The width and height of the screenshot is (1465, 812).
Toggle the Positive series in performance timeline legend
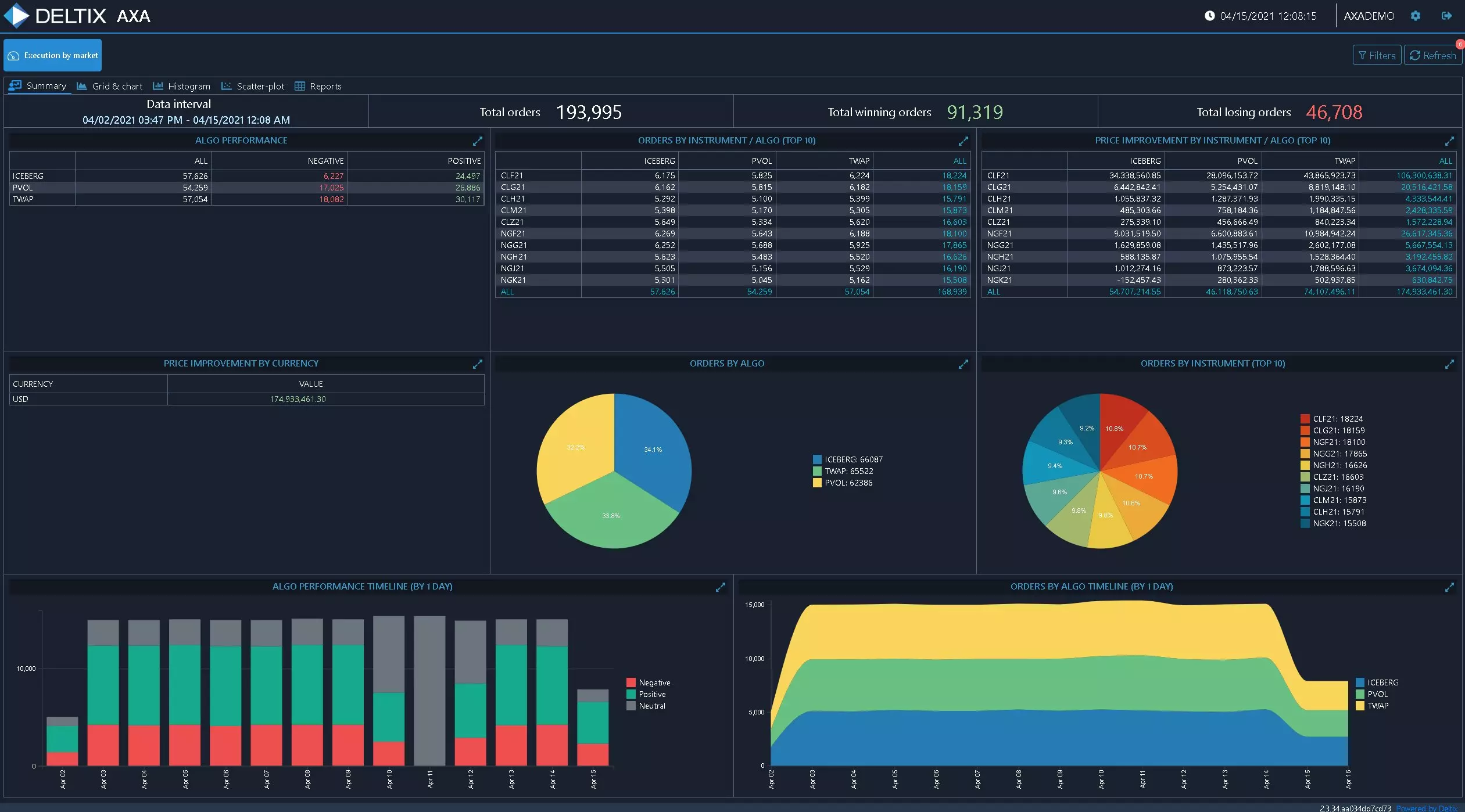click(646, 694)
